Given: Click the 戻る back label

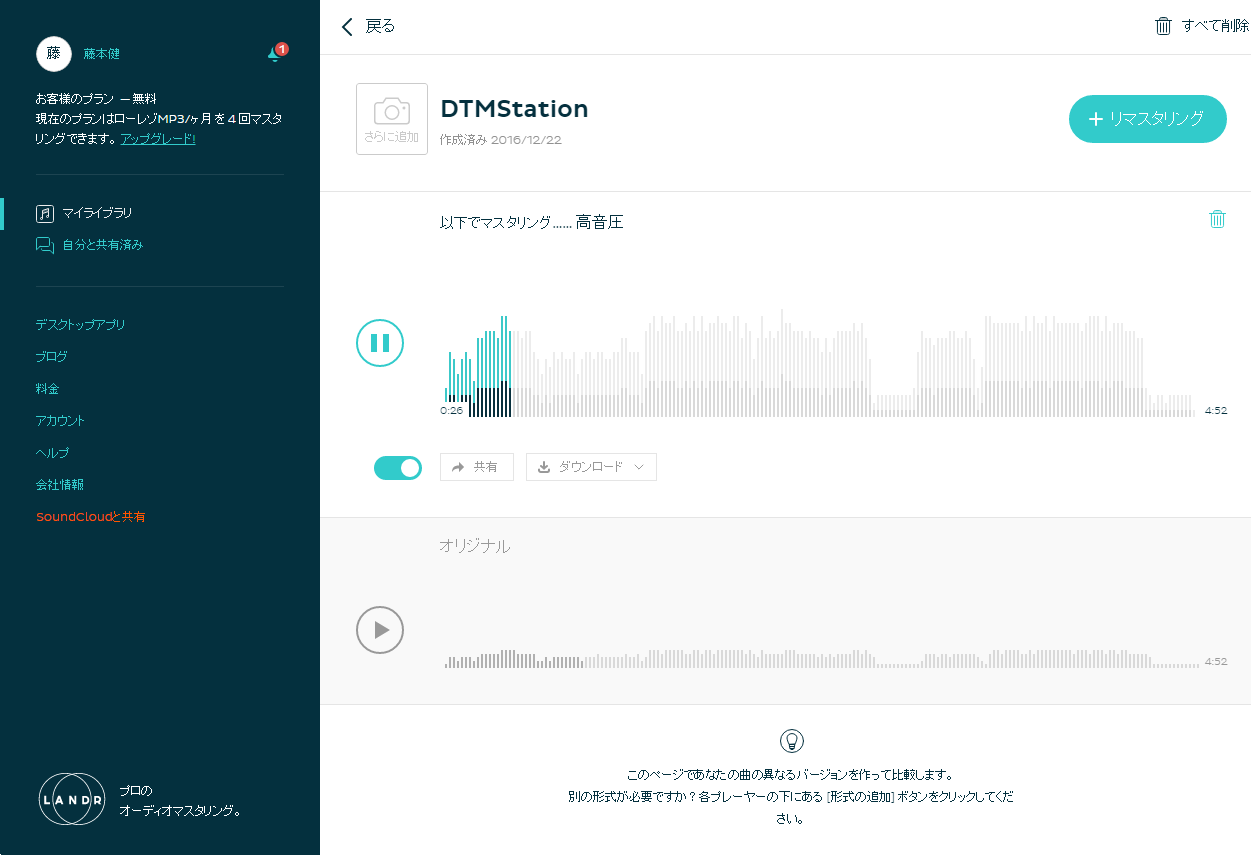Looking at the screenshot, I should [x=380, y=27].
